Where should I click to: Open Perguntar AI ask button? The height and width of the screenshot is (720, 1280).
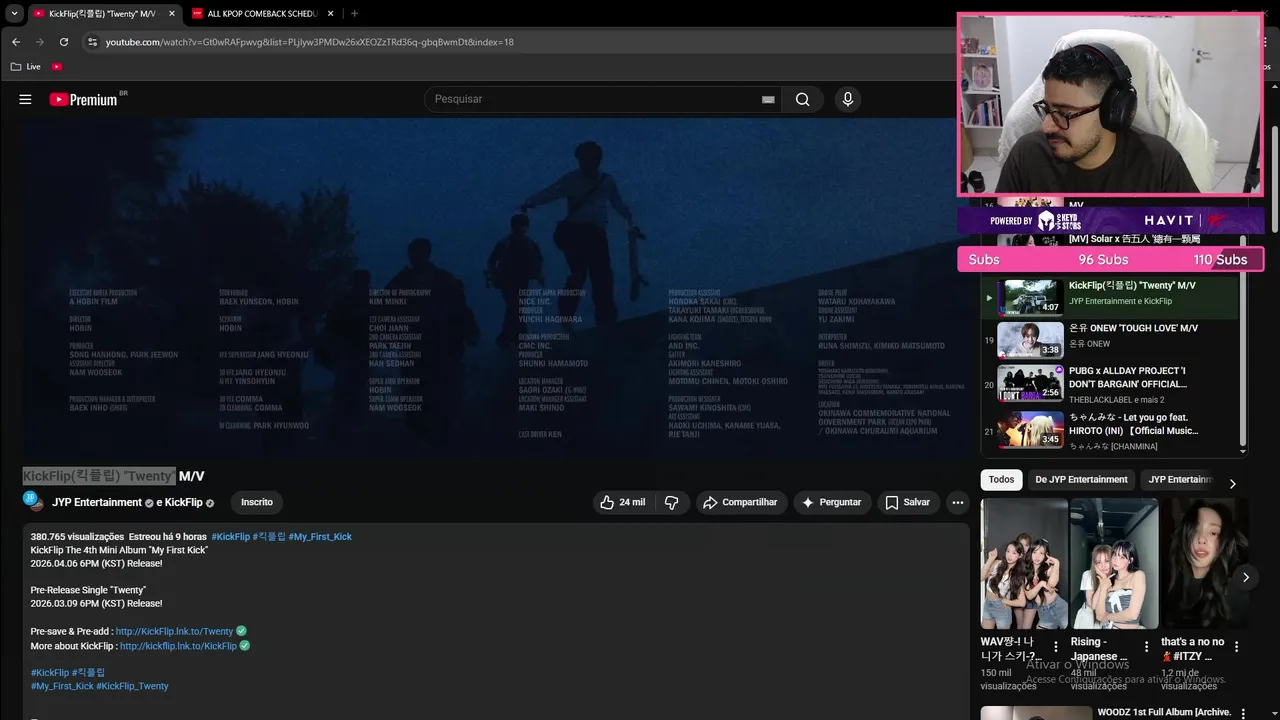[x=830, y=502]
